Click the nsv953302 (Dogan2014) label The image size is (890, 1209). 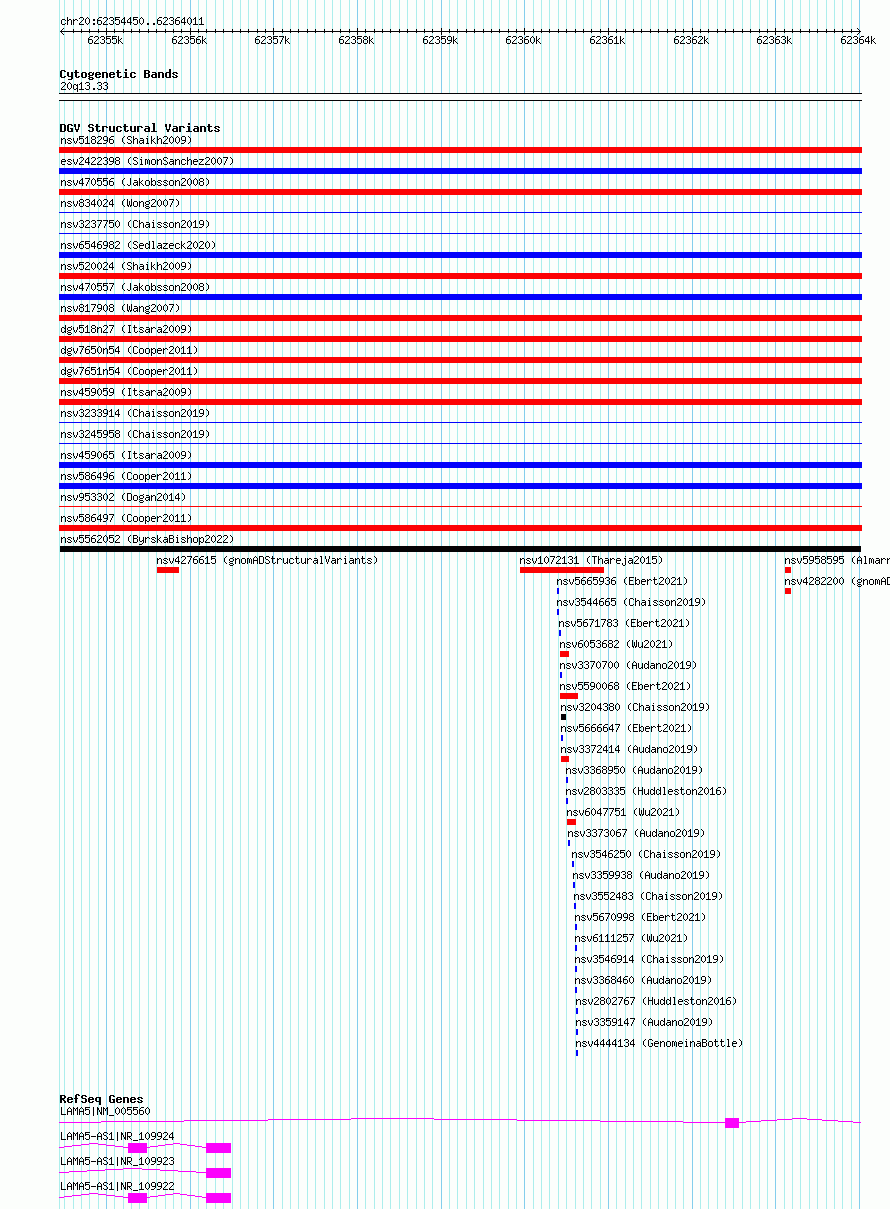(123, 497)
